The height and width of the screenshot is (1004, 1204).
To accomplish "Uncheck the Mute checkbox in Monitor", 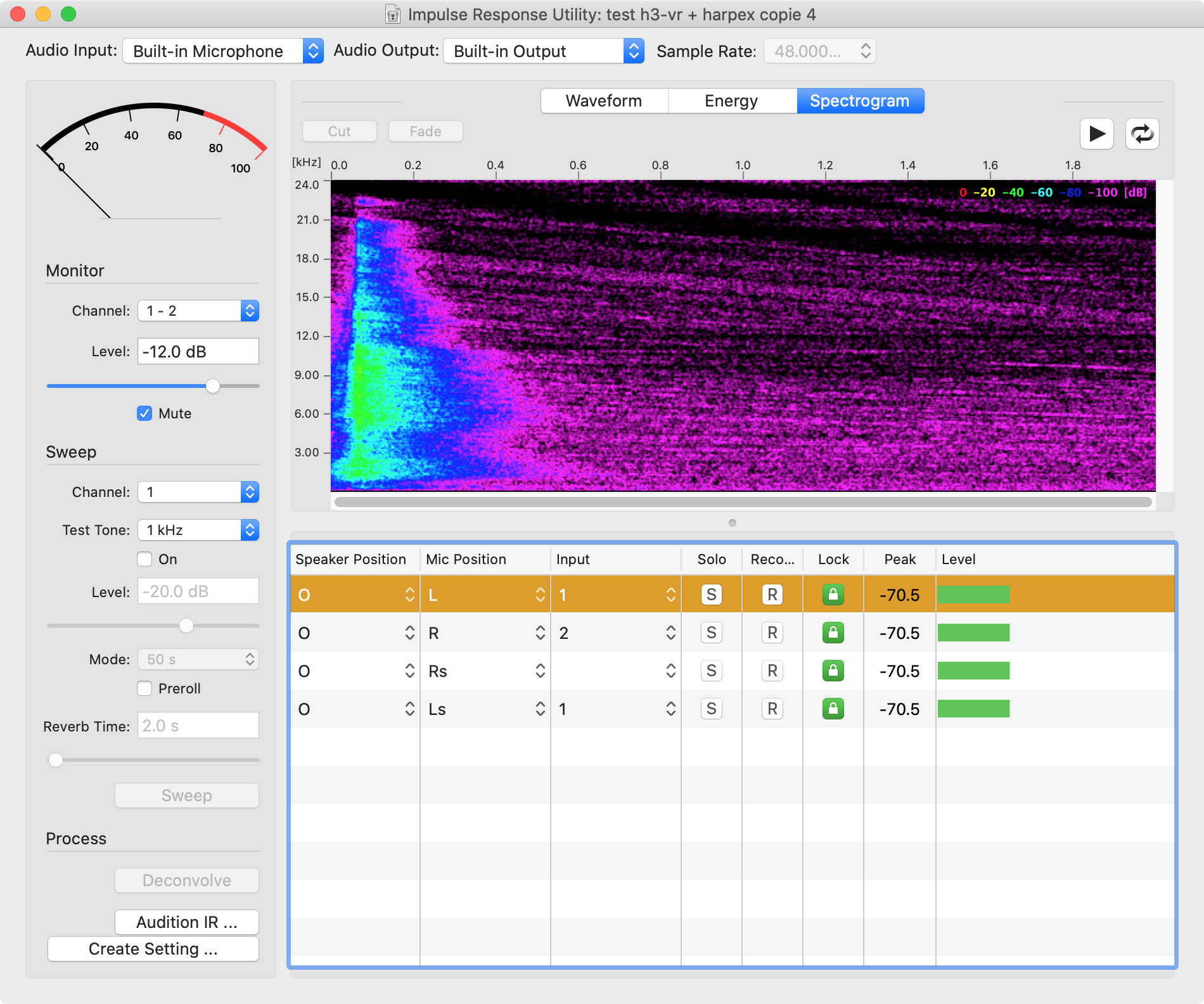I will (x=144, y=413).
